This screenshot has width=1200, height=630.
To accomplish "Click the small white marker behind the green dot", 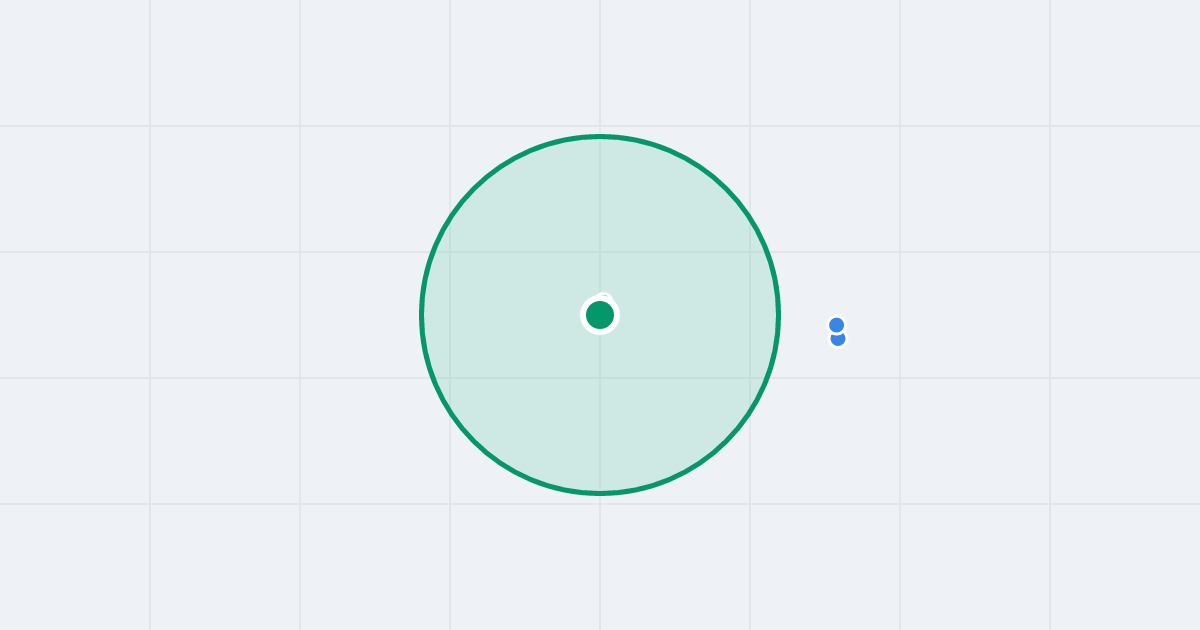I will [603, 297].
